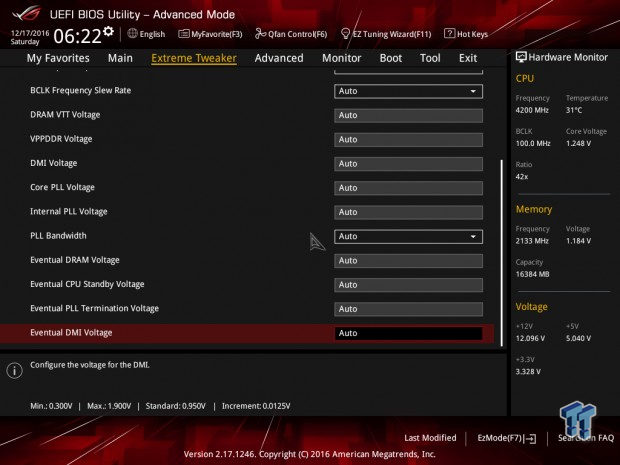
Task: Click the DRAM VTT Voltage field
Action: tap(408, 115)
